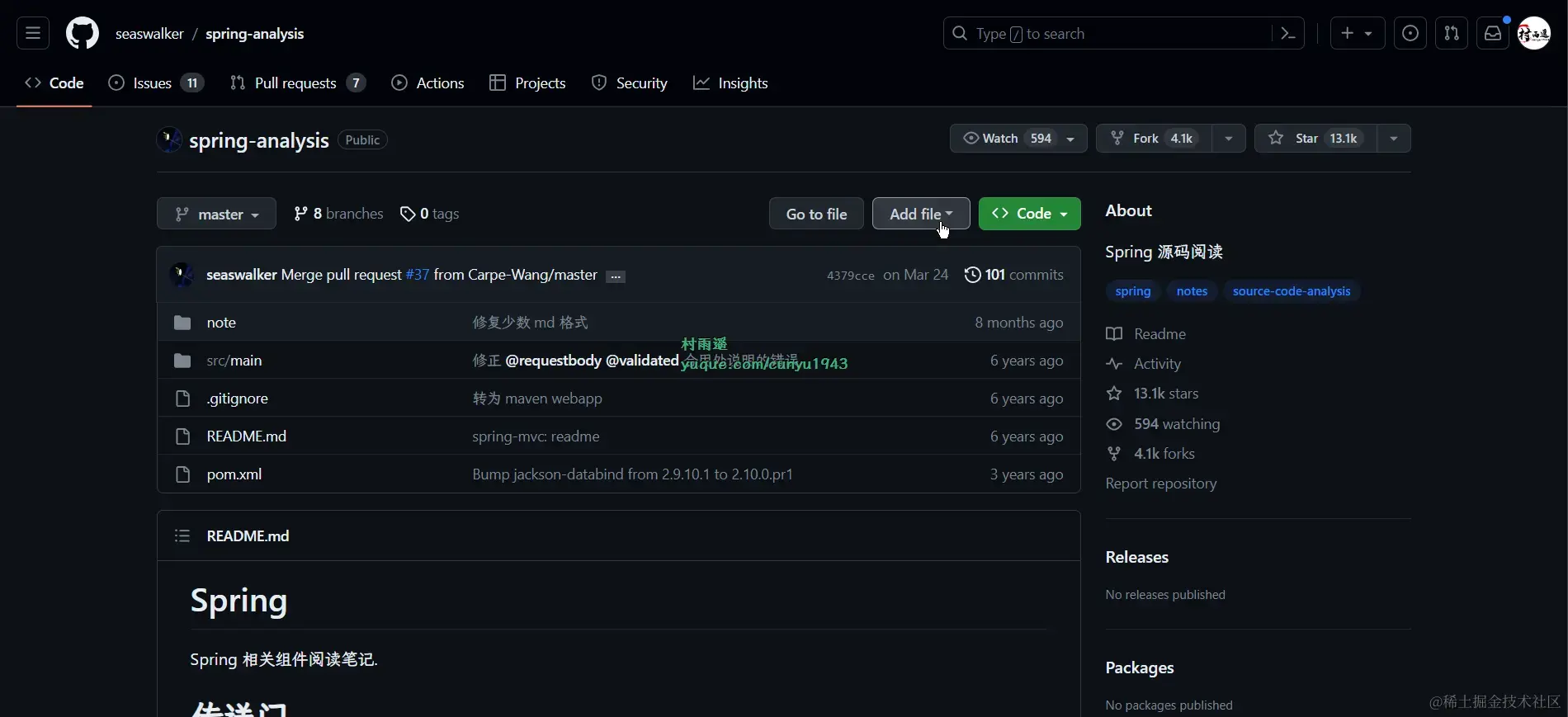Image resolution: width=1568 pixels, height=717 pixels.
Task: Open commit 'Bump jackson-databind' message
Action: pyautogui.click(x=632, y=474)
